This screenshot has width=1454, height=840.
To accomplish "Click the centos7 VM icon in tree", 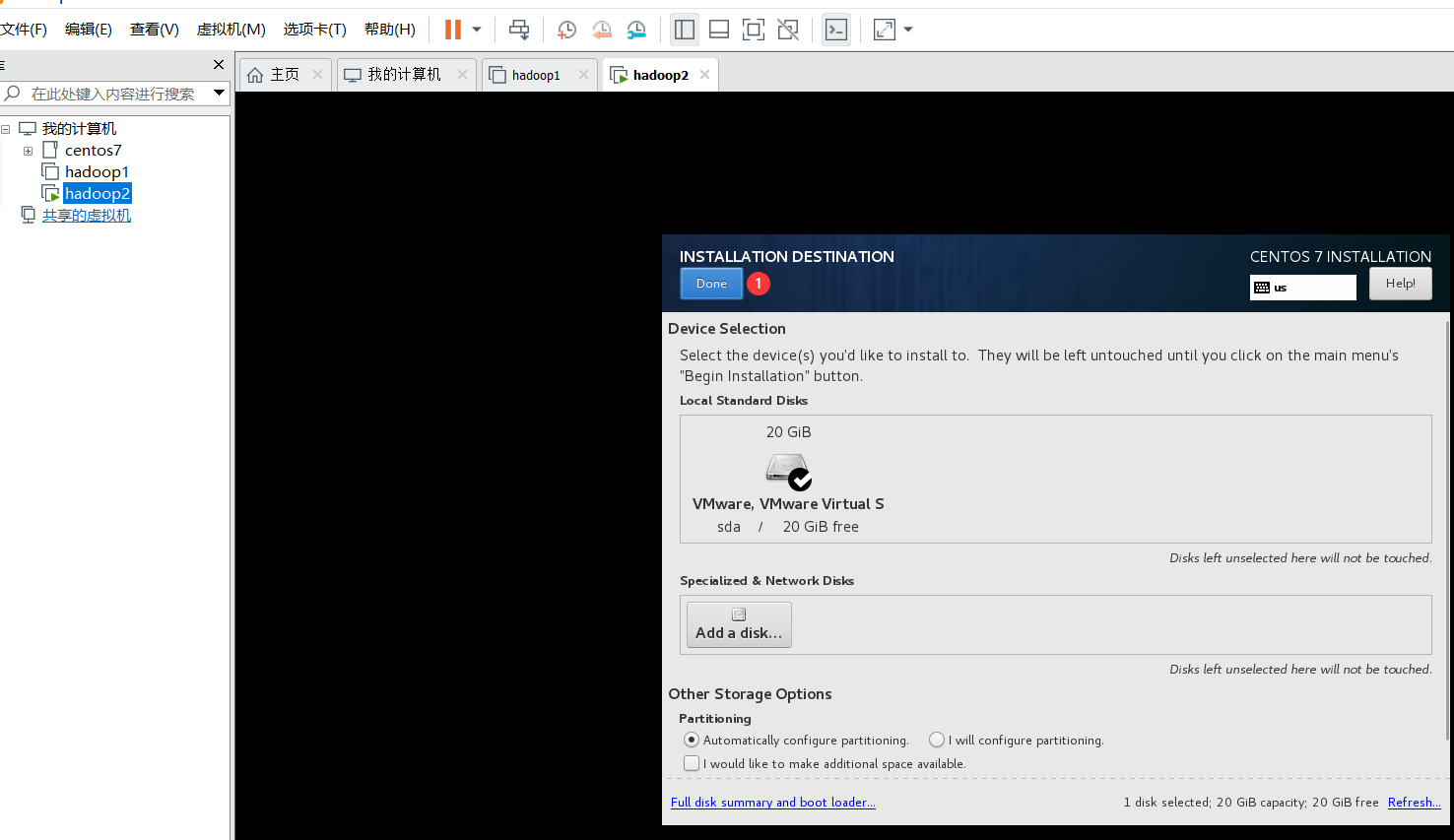I will click(x=50, y=150).
